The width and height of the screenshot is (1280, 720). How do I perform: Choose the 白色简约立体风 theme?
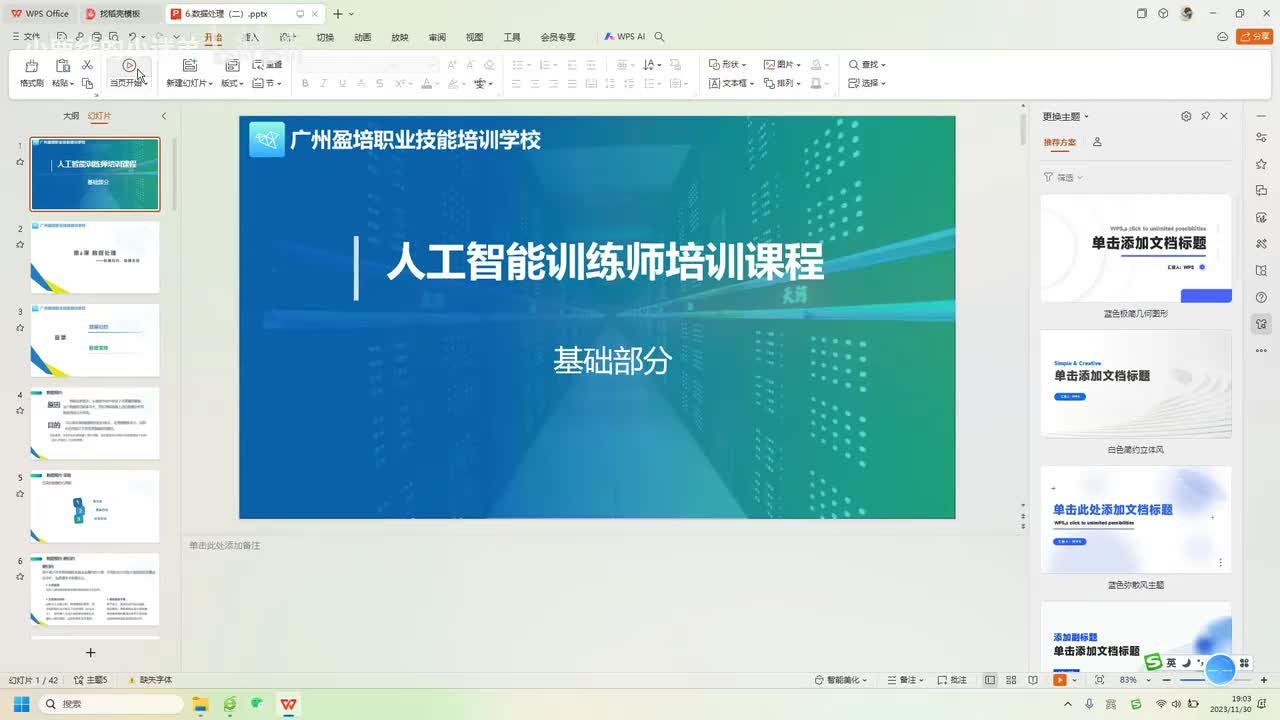[x=1136, y=384]
